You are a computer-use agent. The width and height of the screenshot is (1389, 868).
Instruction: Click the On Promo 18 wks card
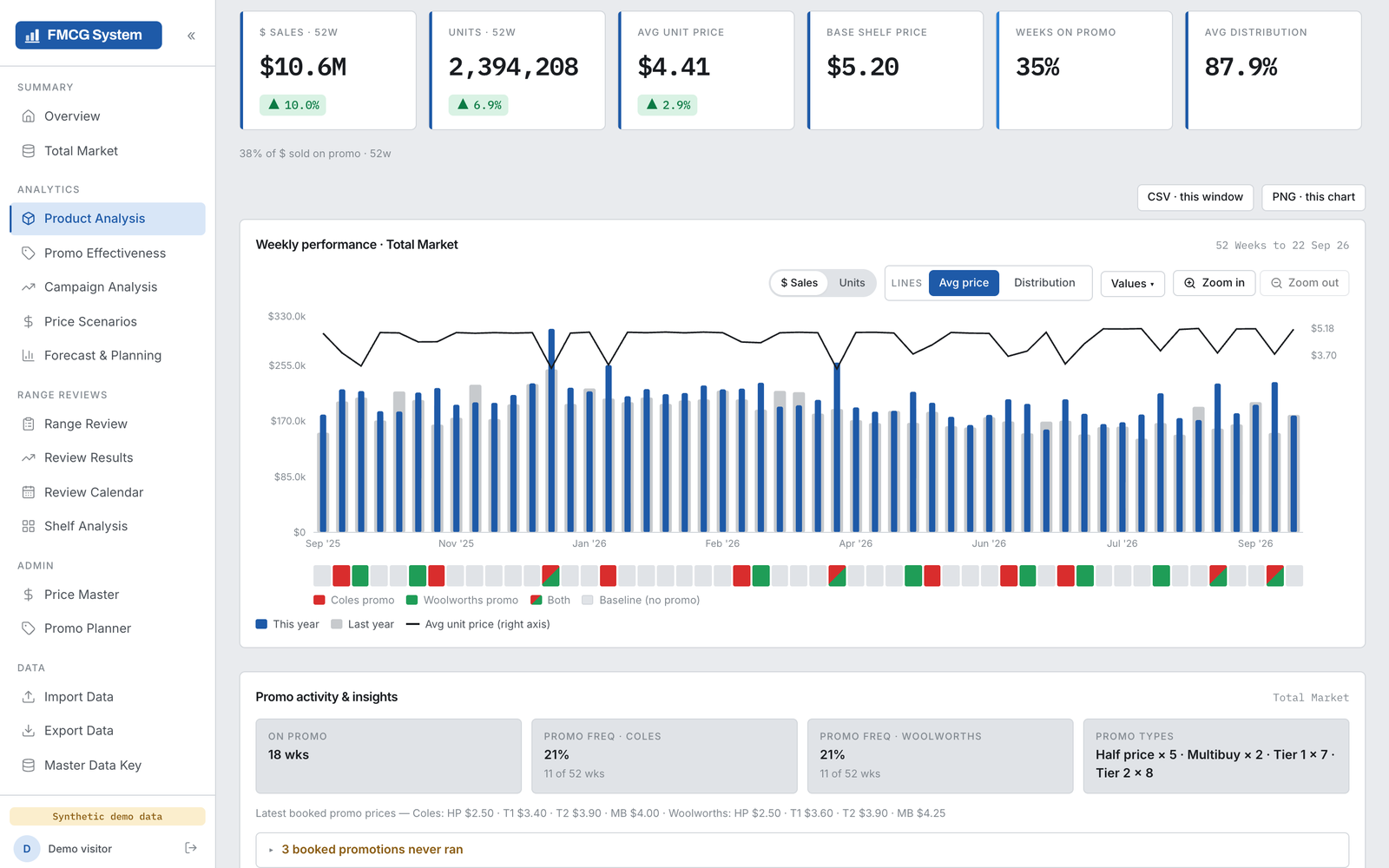[388, 756]
